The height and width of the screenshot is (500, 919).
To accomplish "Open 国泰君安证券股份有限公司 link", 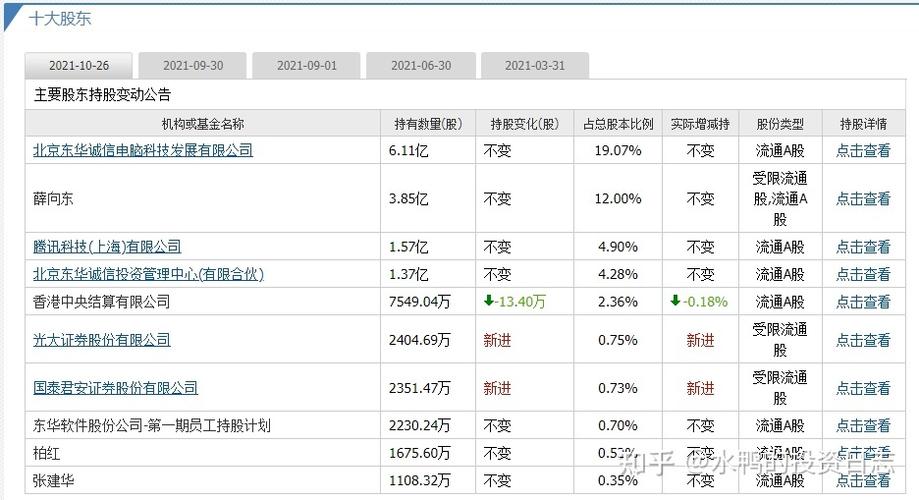I will tap(115, 388).
